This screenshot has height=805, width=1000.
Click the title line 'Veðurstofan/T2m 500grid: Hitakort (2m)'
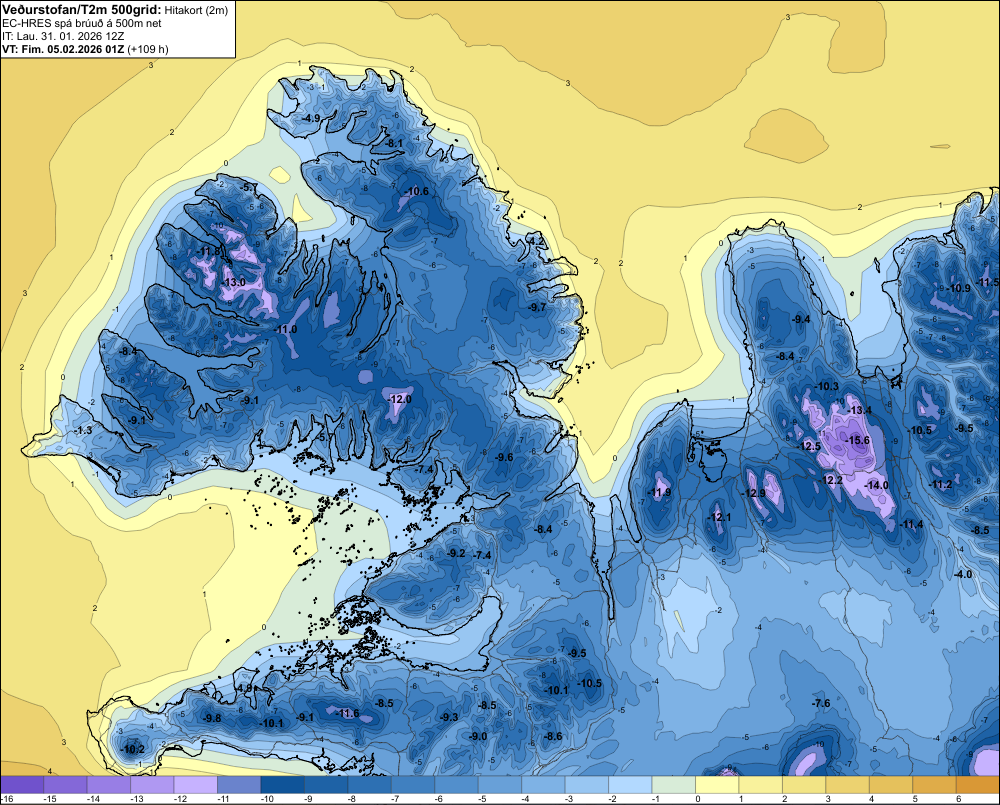pyautogui.click(x=114, y=10)
